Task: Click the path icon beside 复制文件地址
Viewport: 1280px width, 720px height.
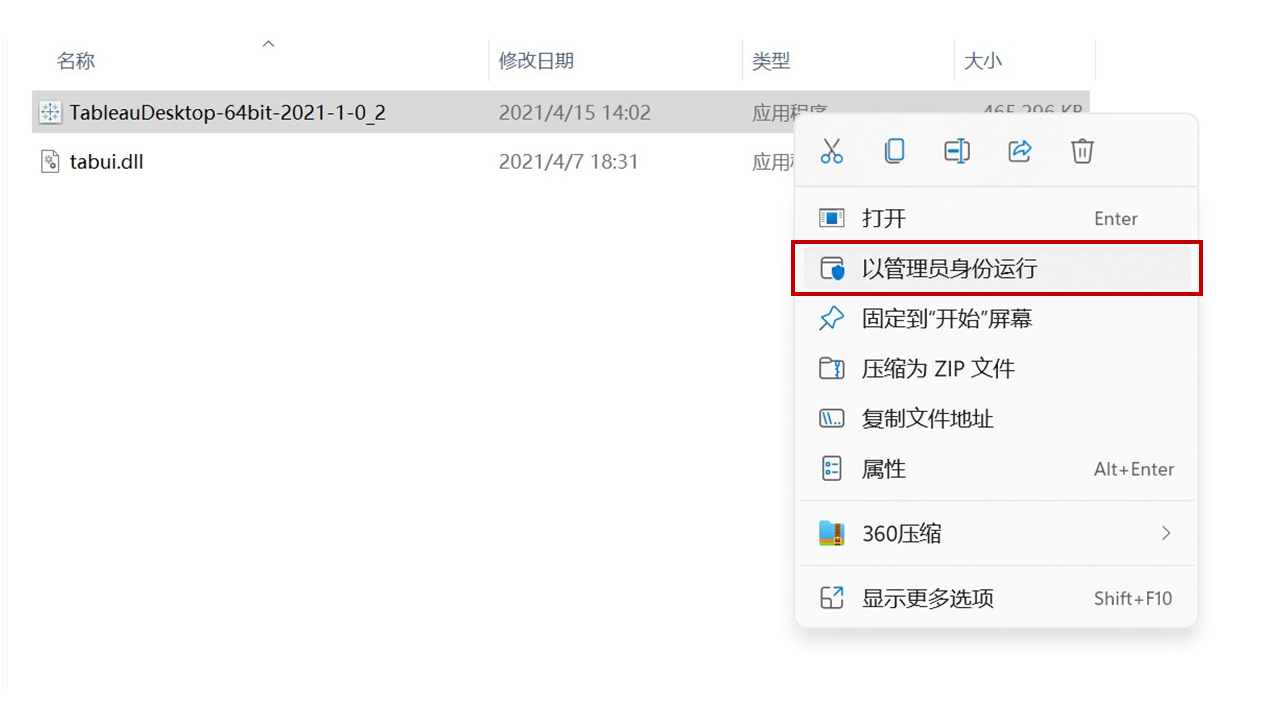Action: click(x=832, y=418)
